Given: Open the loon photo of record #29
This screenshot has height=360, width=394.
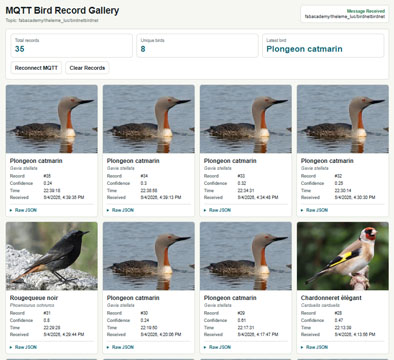Looking at the screenshot, I should [246, 256].
